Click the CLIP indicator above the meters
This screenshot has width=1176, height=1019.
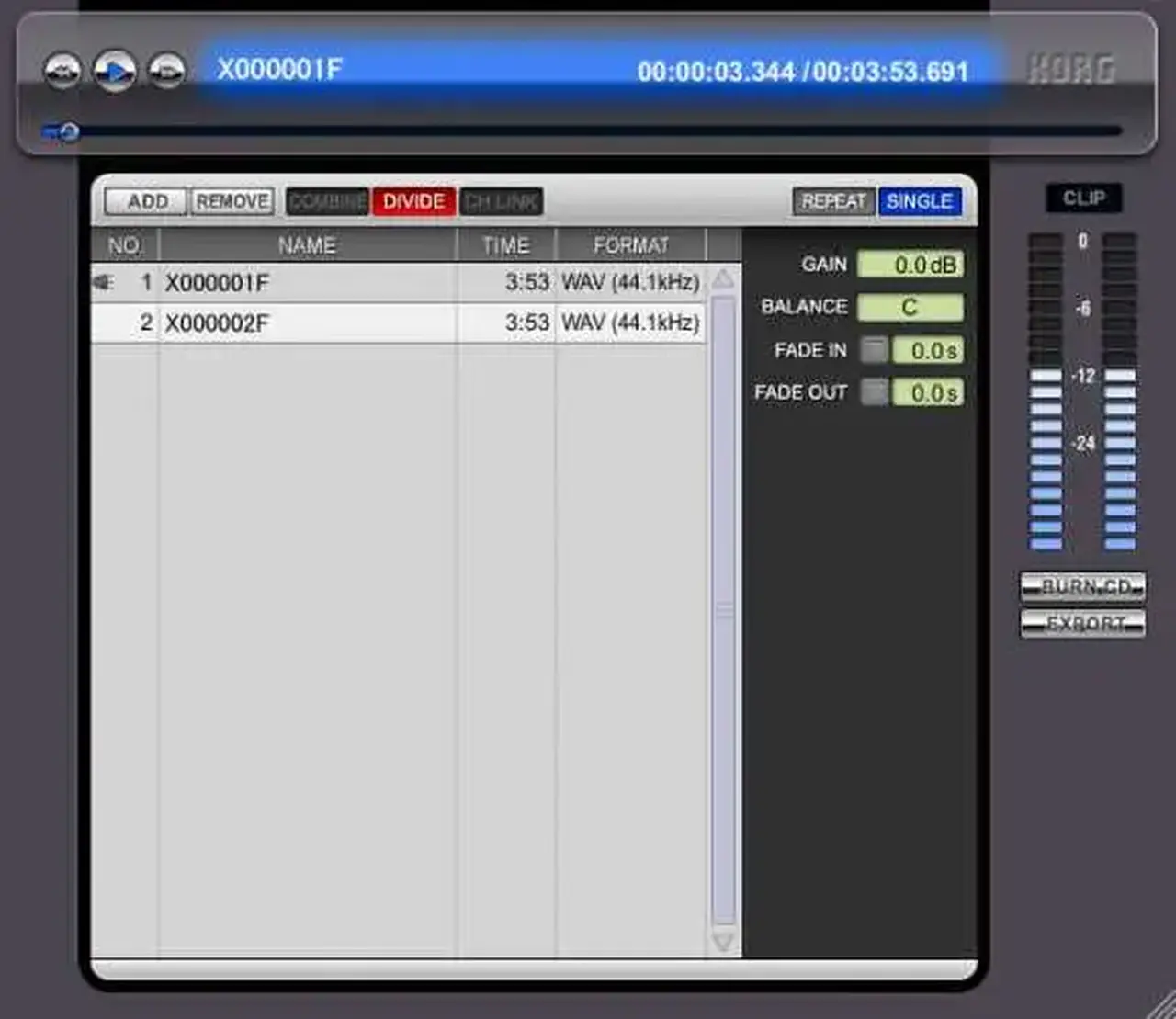pos(1083,198)
